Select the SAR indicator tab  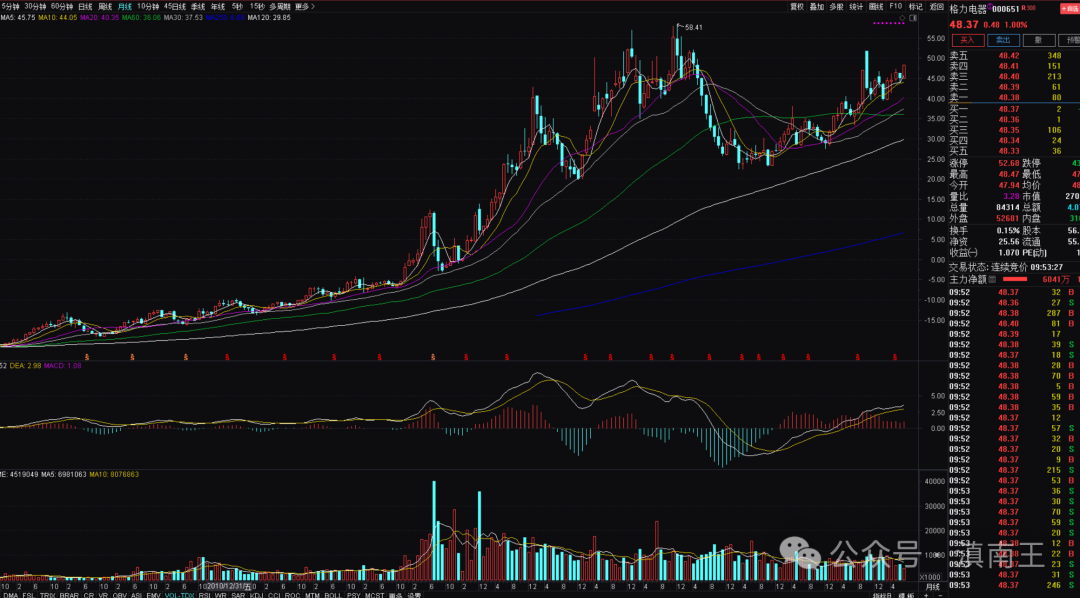point(238,594)
